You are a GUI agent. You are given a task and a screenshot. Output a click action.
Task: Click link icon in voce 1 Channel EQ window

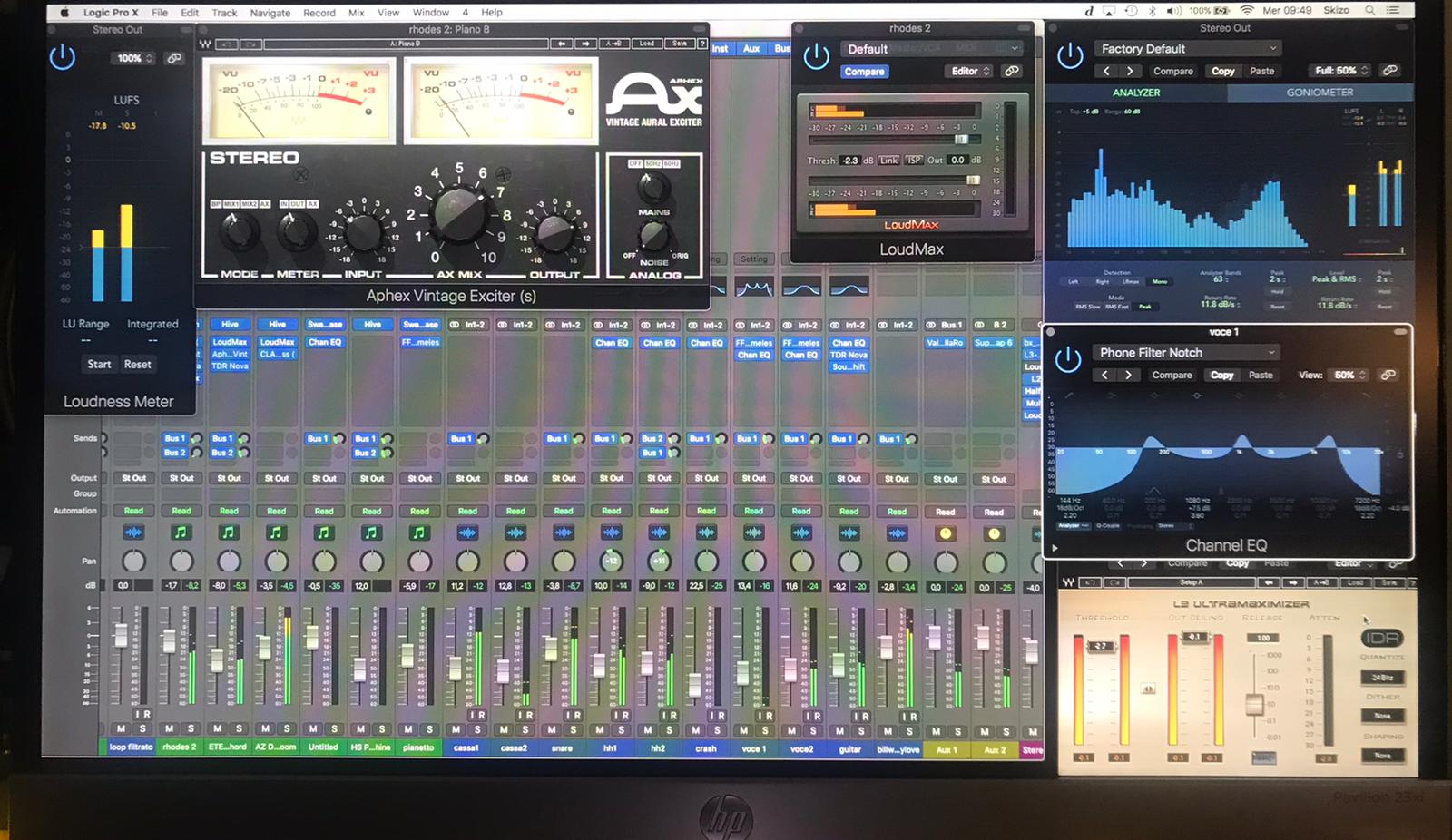1388,375
